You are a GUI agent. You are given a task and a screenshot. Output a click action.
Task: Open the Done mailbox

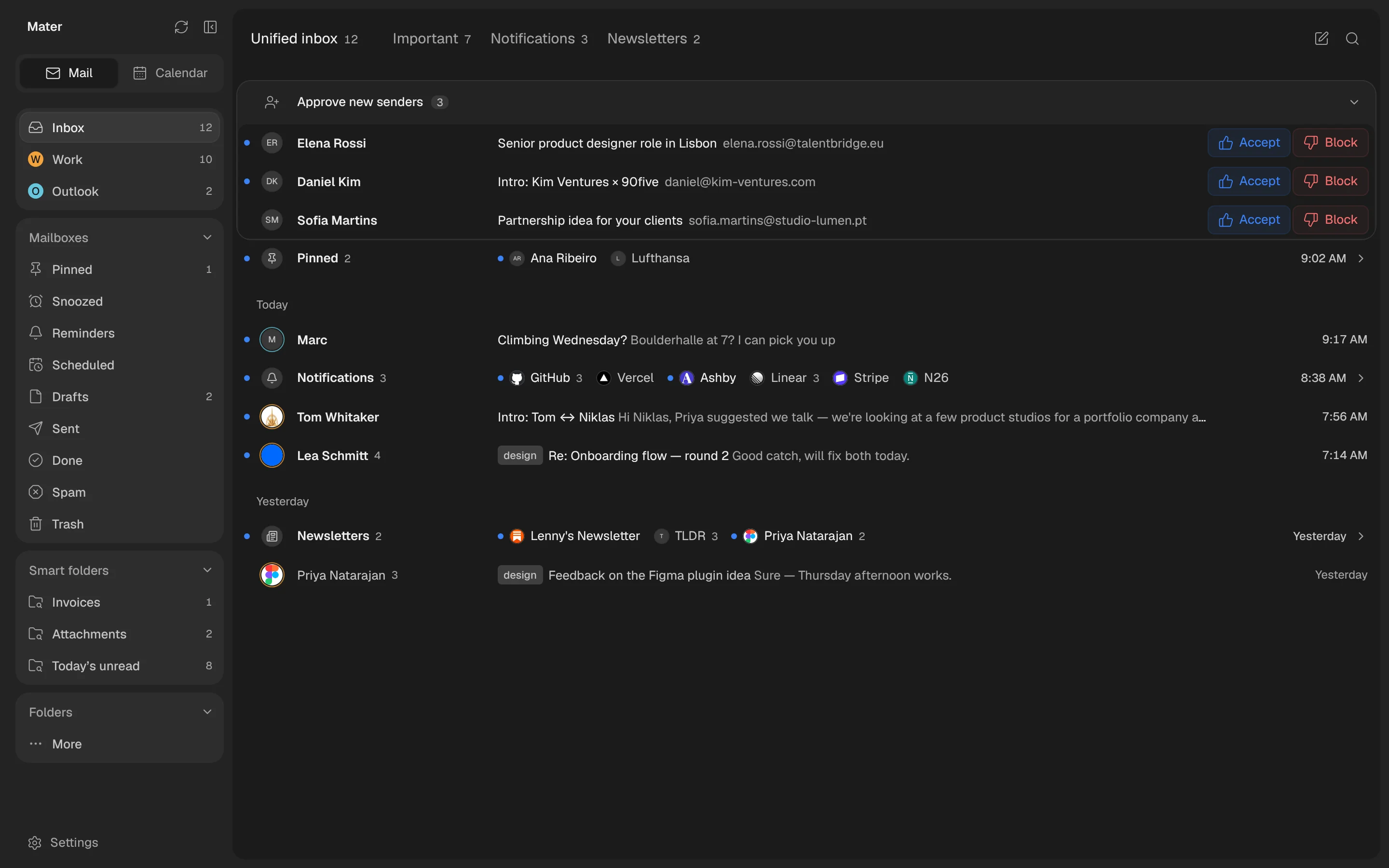120,461
